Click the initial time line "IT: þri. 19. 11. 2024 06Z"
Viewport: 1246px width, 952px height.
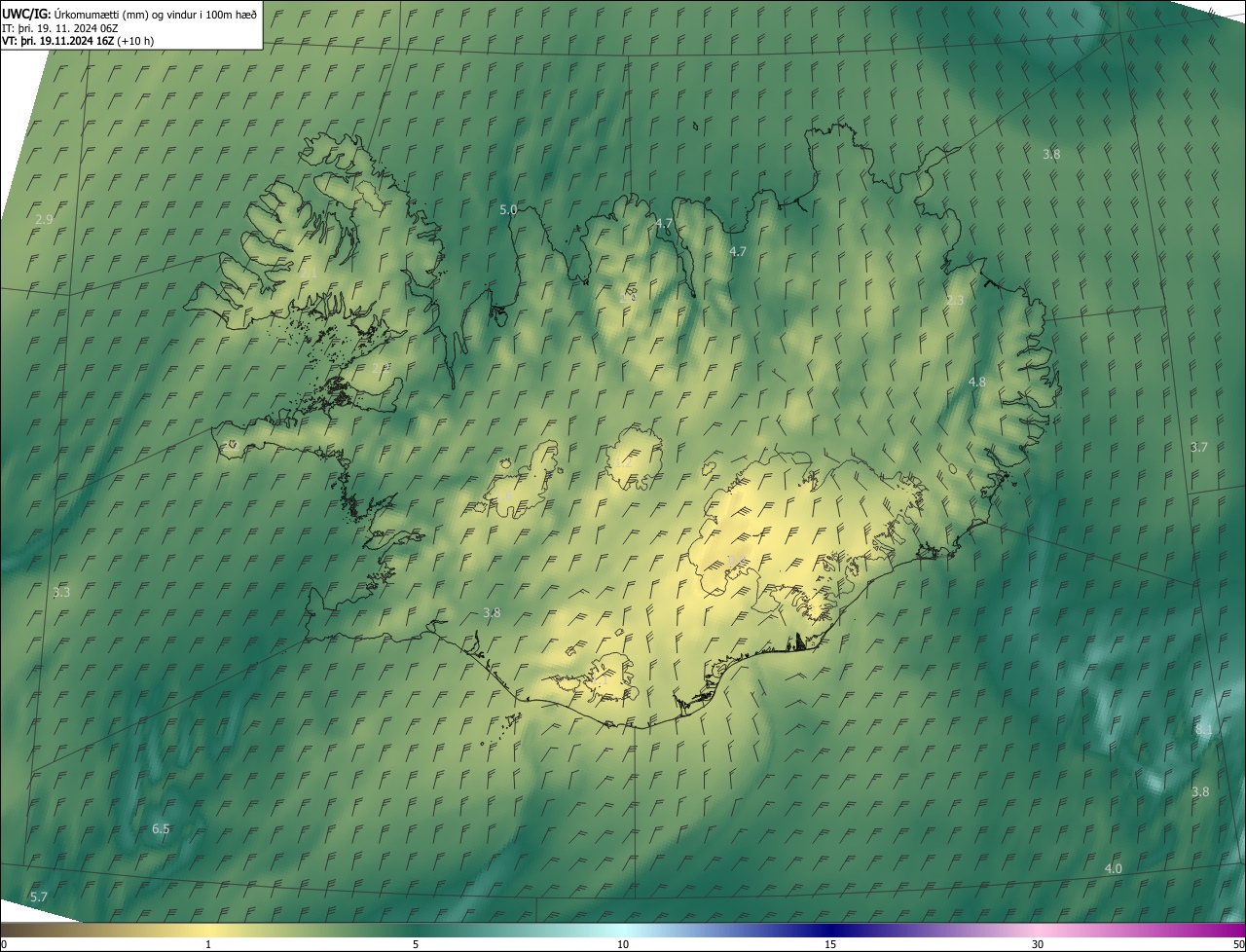(60, 27)
